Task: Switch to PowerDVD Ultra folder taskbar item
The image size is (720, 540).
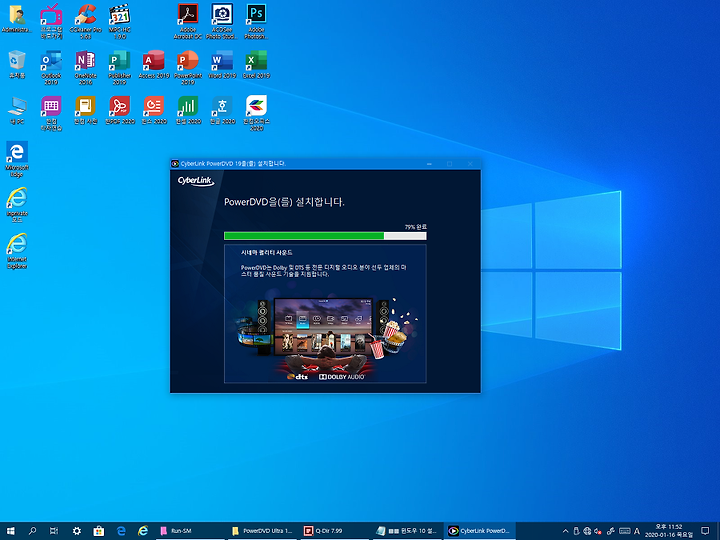Action: (x=263, y=531)
